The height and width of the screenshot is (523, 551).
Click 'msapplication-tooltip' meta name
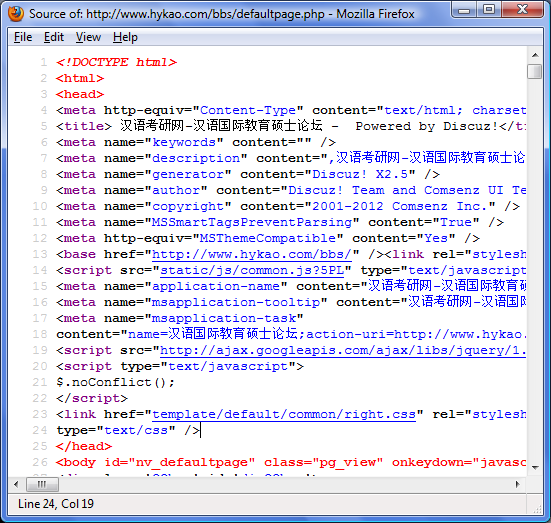[236, 302]
